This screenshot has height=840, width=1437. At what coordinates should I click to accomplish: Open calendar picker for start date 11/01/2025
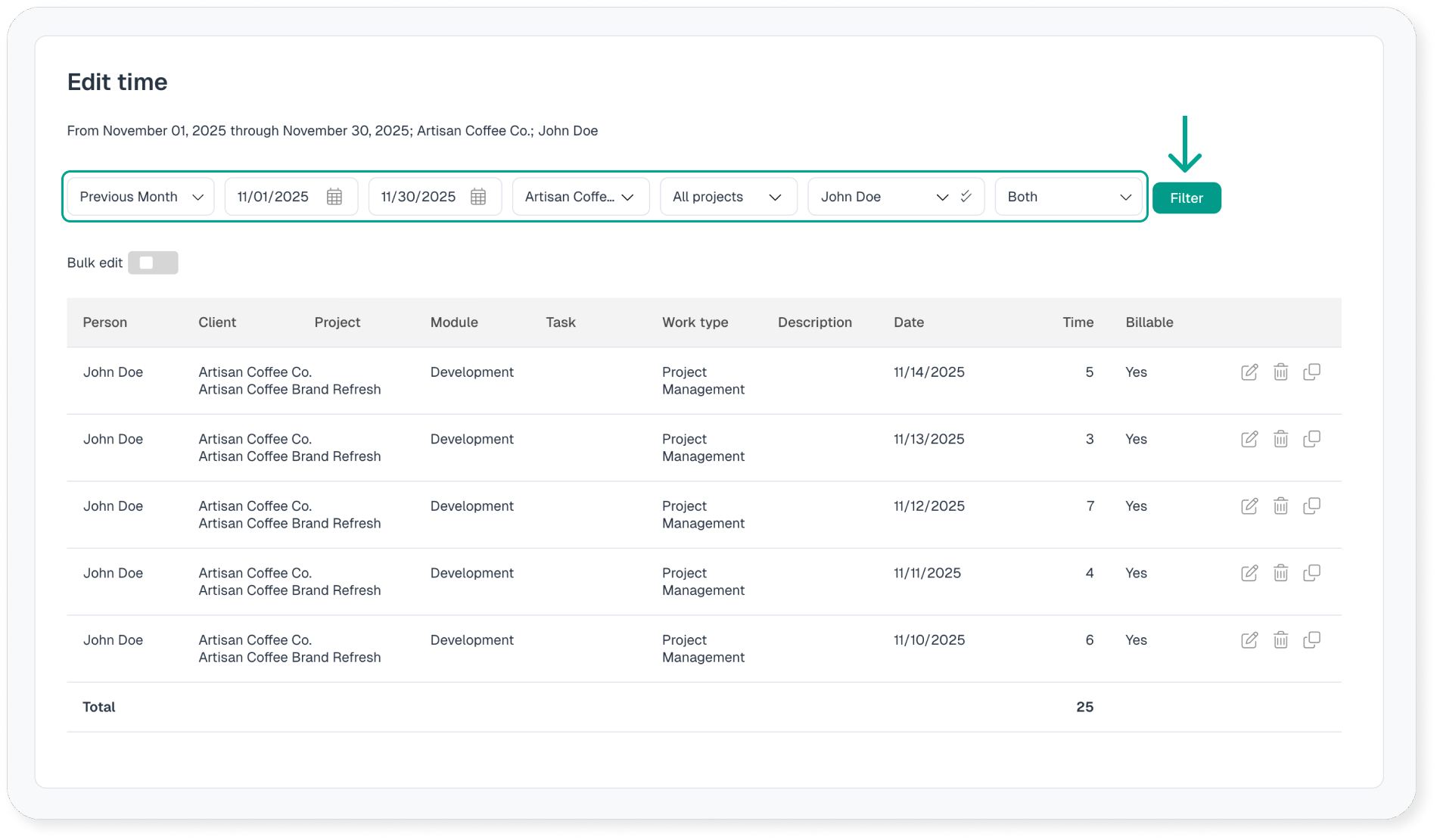pyautogui.click(x=334, y=197)
